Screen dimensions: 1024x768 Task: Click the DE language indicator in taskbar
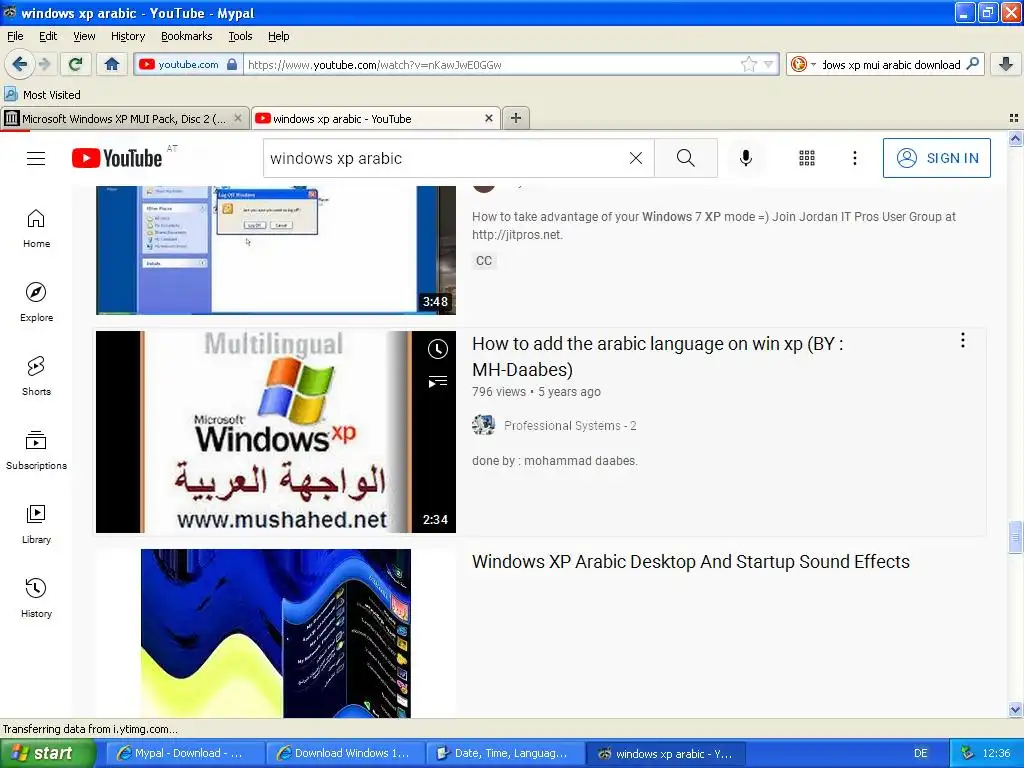pyautogui.click(x=920, y=753)
